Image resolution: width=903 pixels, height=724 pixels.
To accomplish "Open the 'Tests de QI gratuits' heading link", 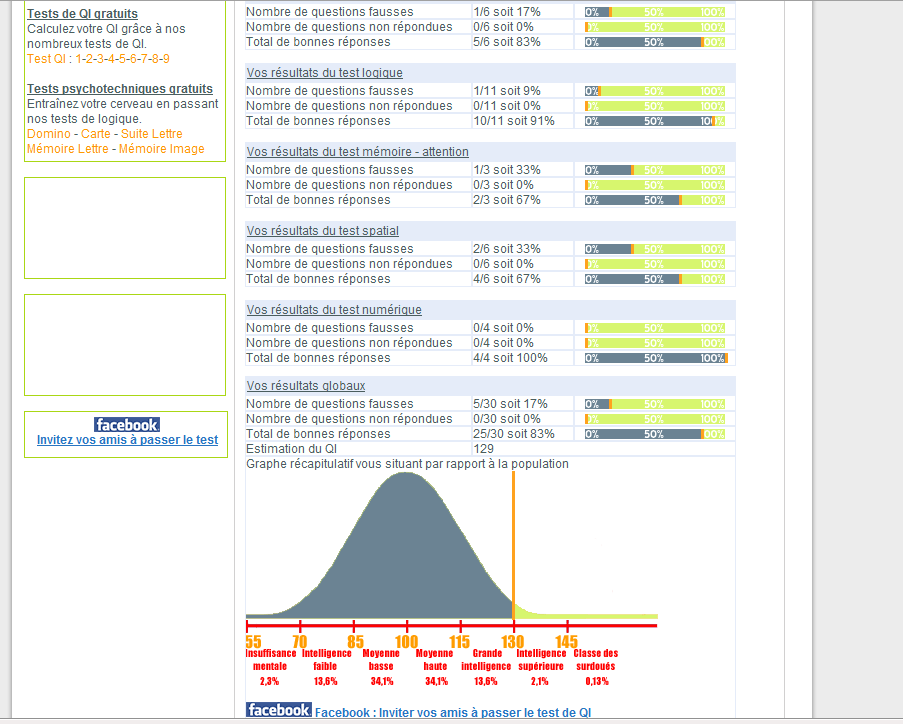I will [x=82, y=14].
